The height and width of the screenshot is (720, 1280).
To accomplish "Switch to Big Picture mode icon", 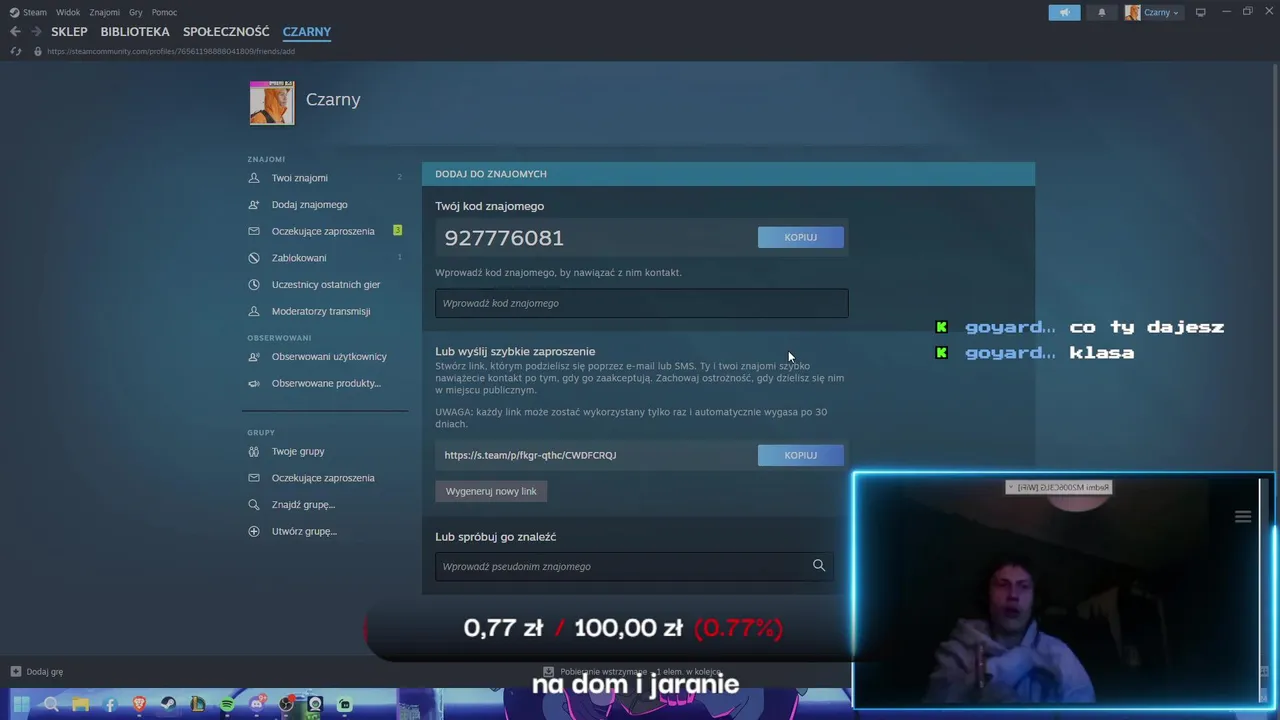I will 1201,12.
